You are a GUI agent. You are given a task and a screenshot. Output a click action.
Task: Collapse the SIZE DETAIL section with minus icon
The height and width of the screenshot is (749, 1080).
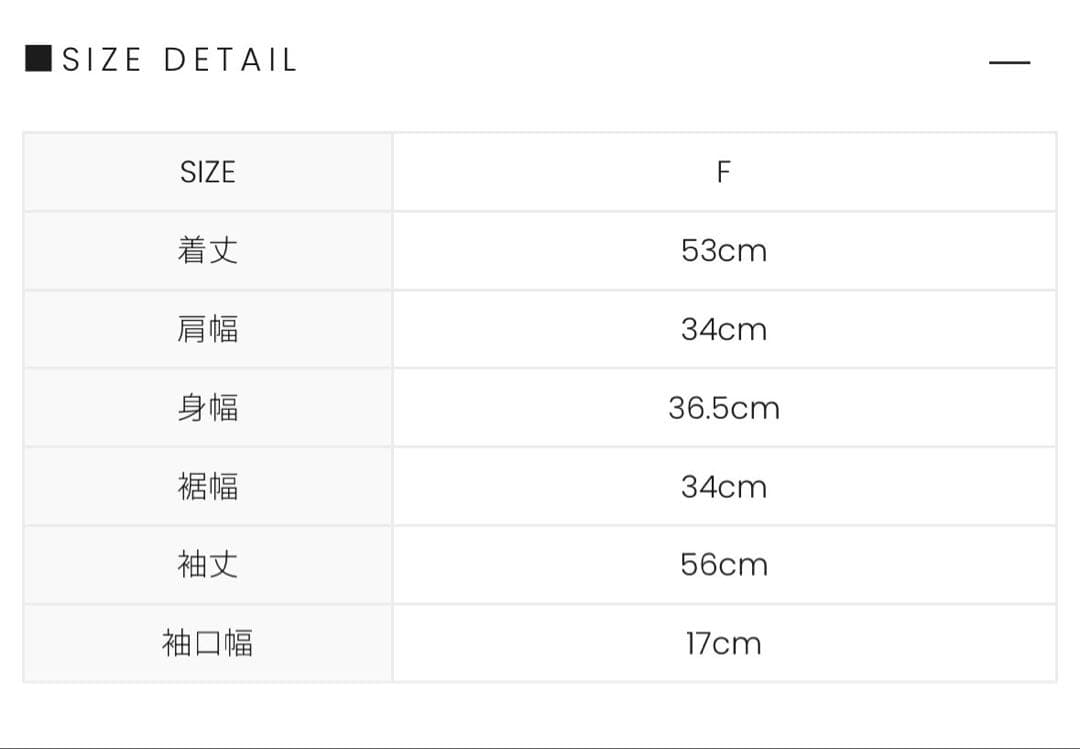click(x=1009, y=62)
